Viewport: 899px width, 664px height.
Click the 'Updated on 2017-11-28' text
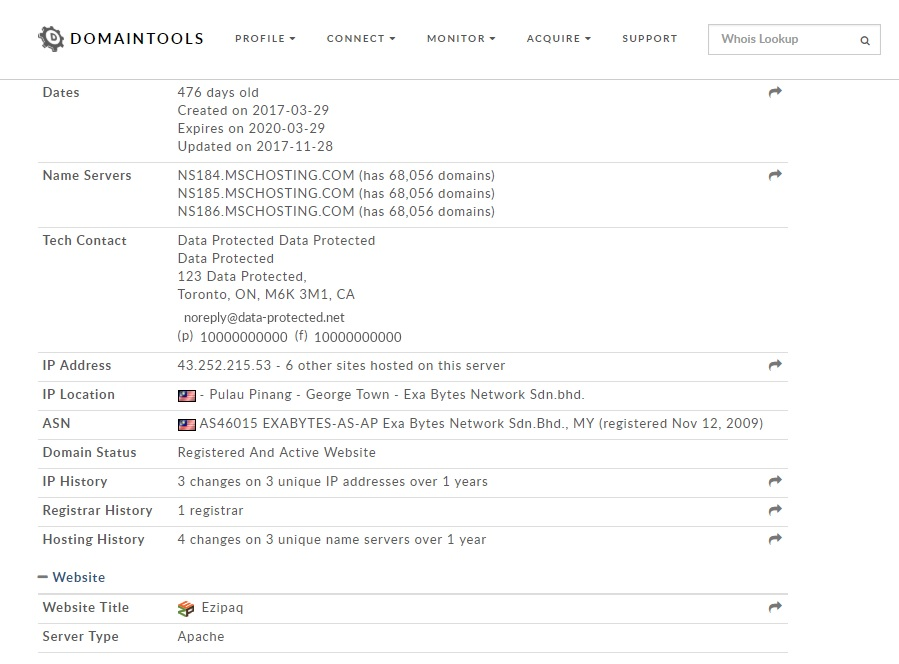(255, 146)
